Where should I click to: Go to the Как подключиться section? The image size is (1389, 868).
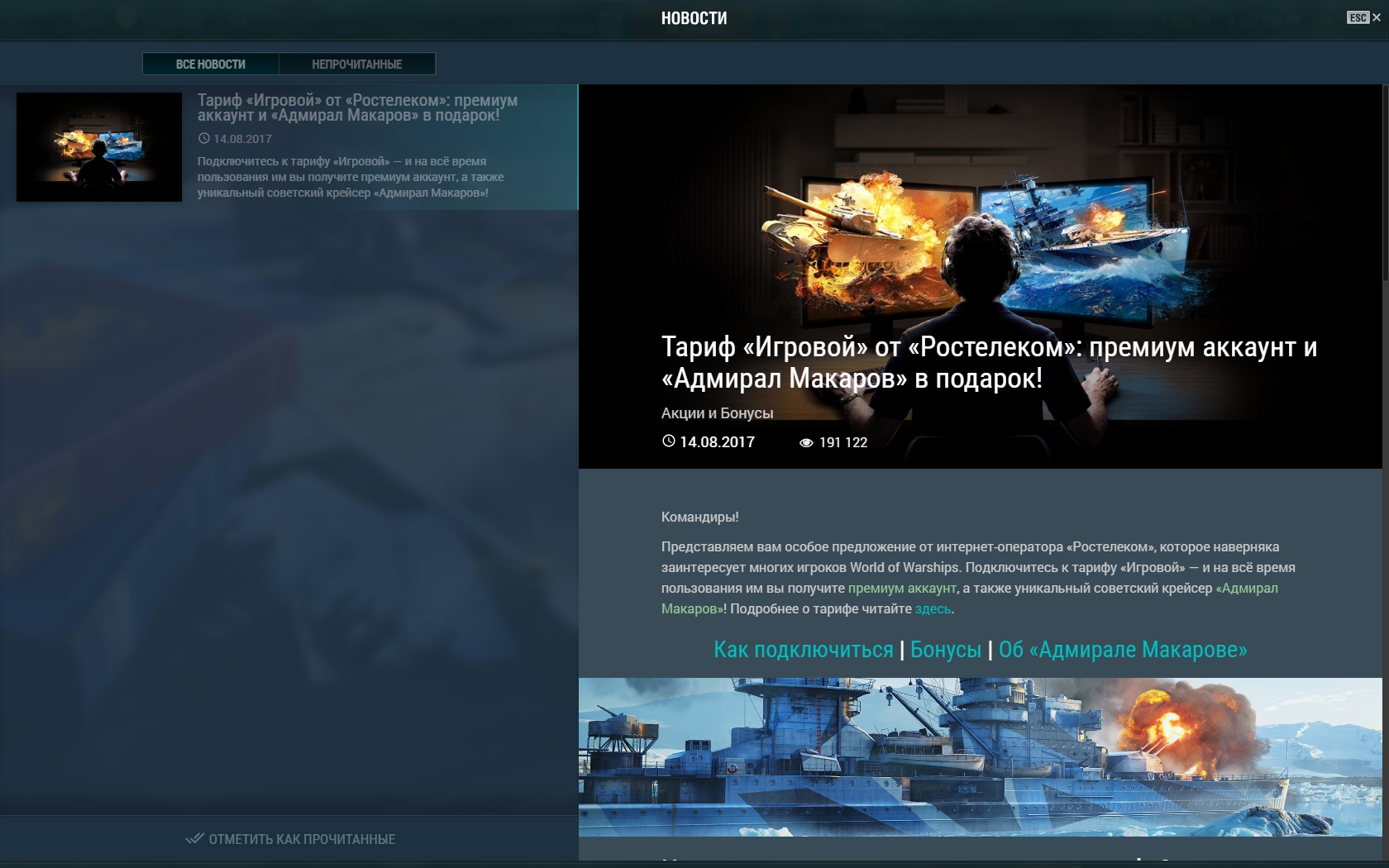point(803,650)
